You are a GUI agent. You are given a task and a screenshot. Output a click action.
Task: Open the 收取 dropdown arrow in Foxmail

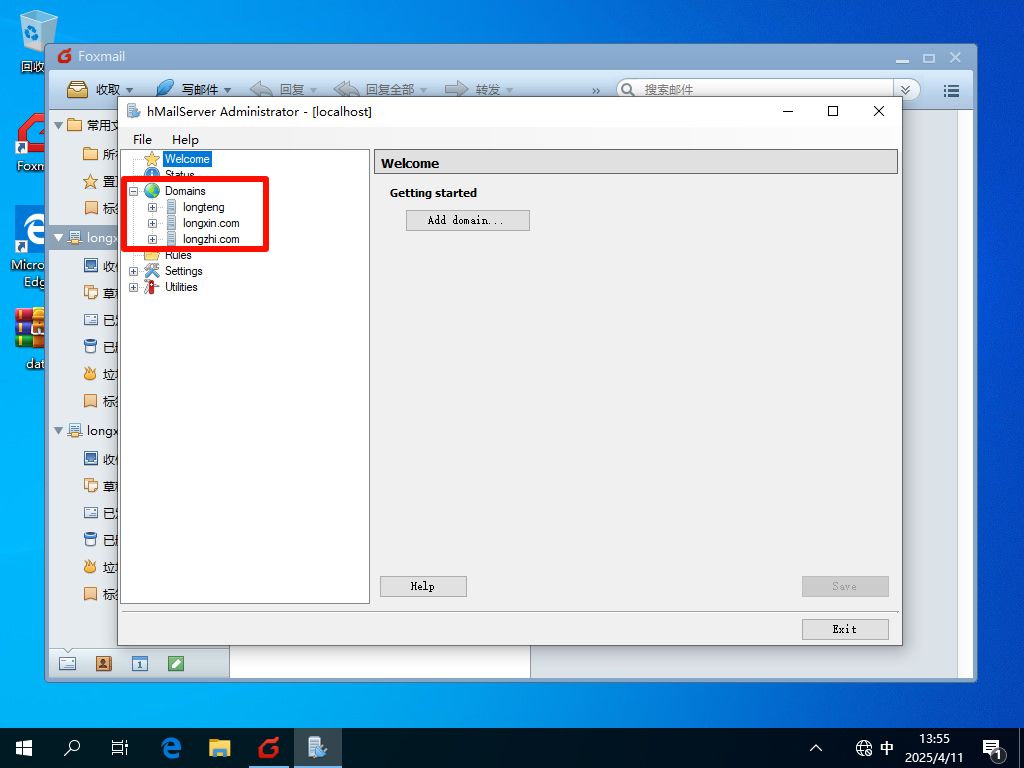[129, 90]
